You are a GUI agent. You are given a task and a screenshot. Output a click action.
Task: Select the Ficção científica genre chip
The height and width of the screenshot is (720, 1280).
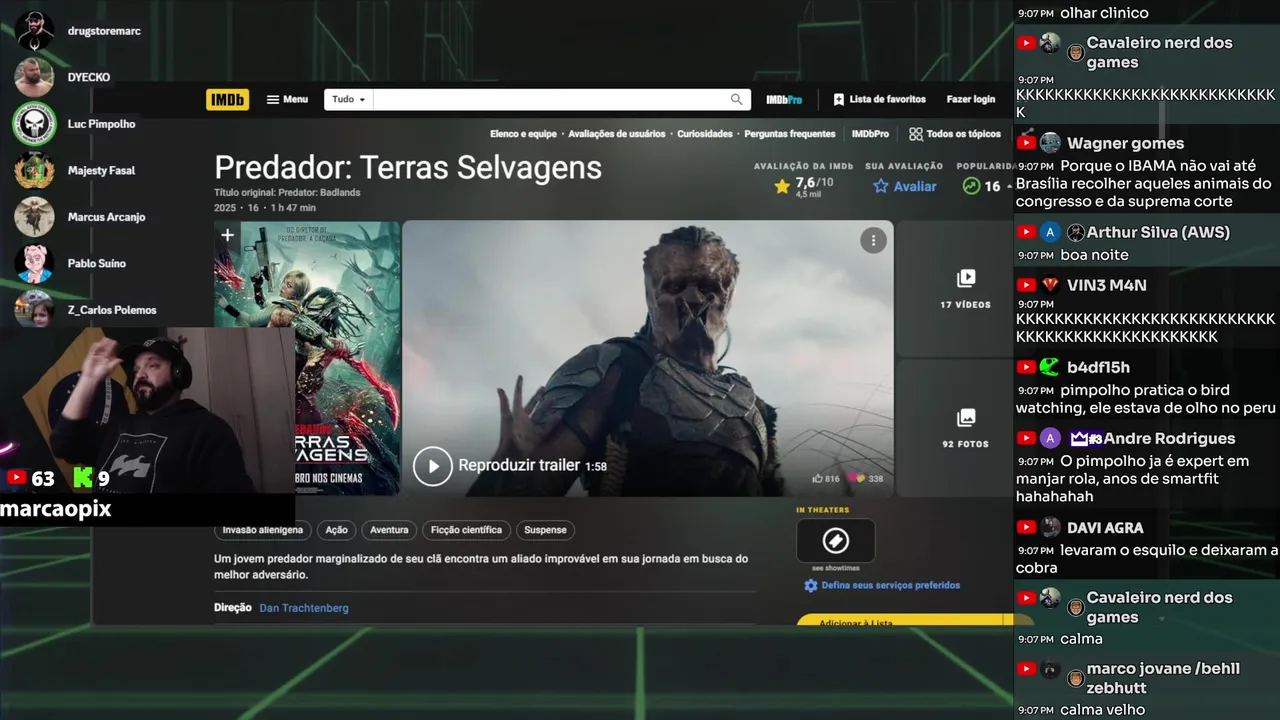coord(467,530)
